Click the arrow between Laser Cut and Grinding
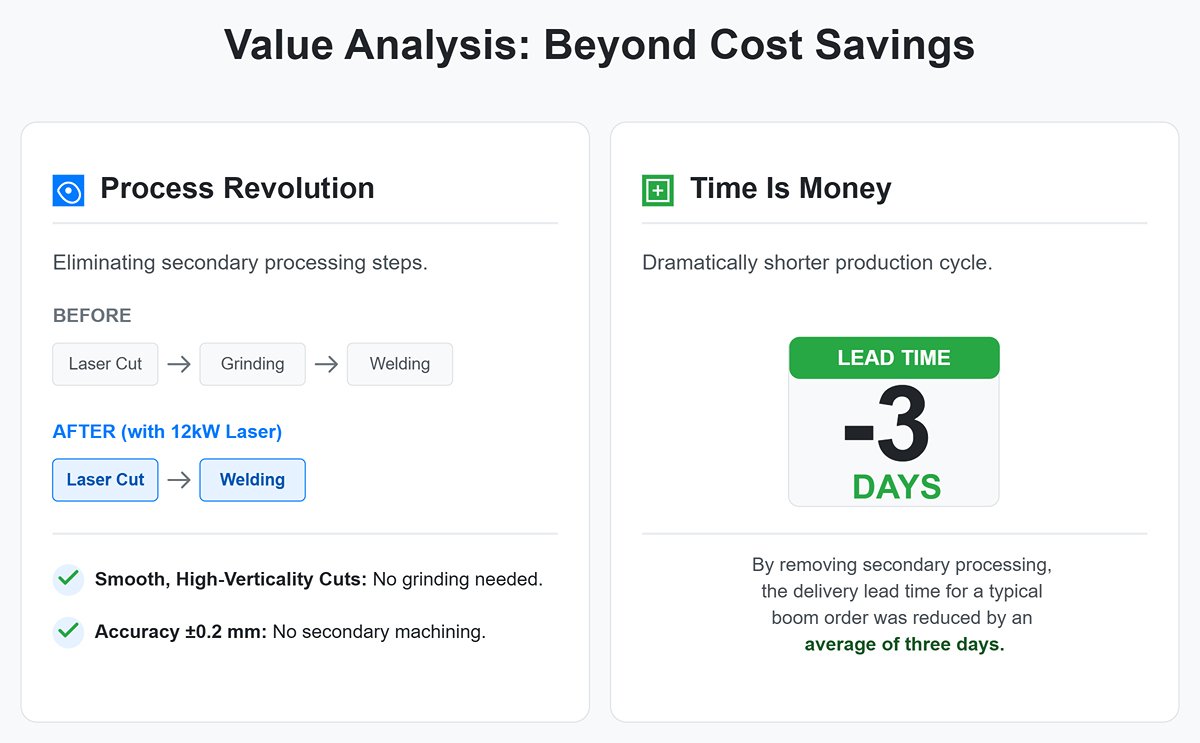The height and width of the screenshot is (743, 1200). tap(178, 364)
